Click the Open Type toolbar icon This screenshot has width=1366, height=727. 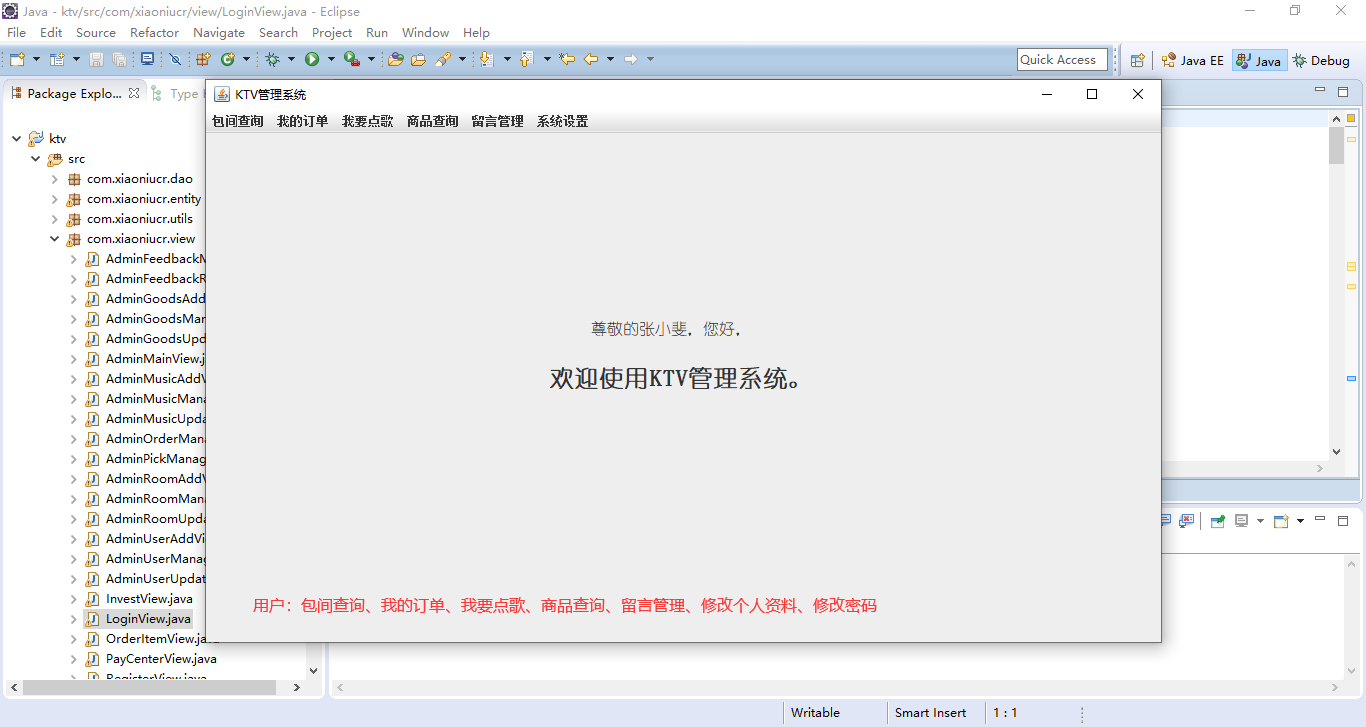(x=395, y=60)
